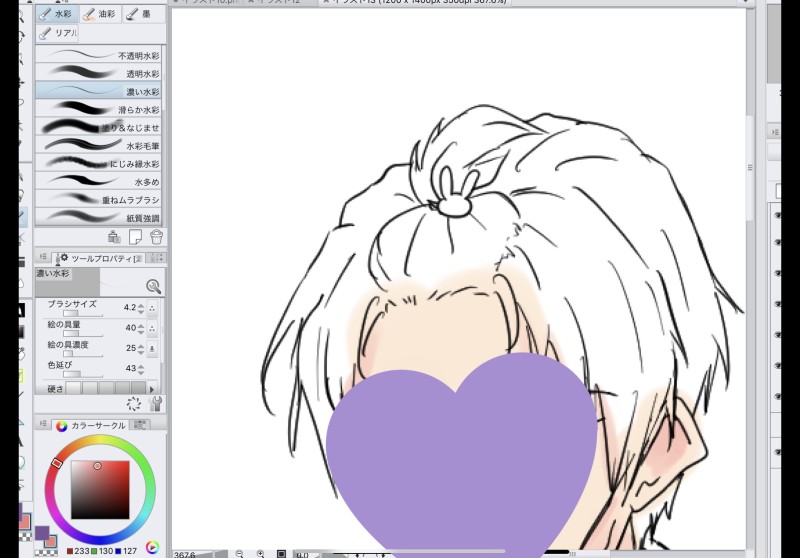The height and width of the screenshot is (558, 800).
Task: Open sub tool detail with wrench icon
Action: (156, 403)
